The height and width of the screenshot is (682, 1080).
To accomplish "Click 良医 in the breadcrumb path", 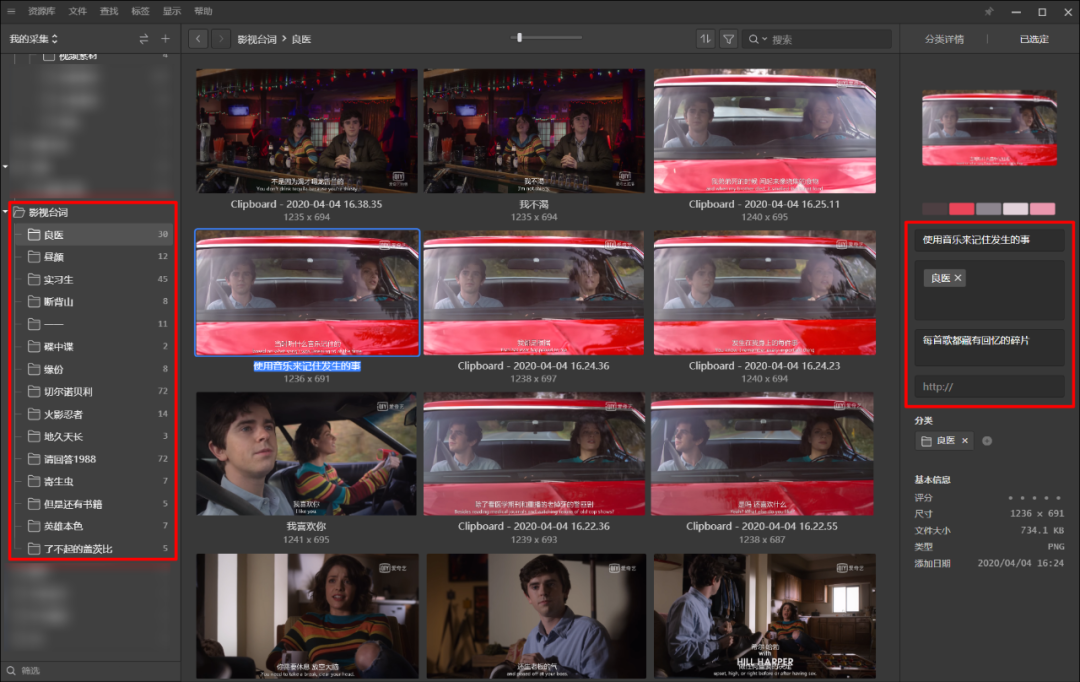I will tap(301, 39).
